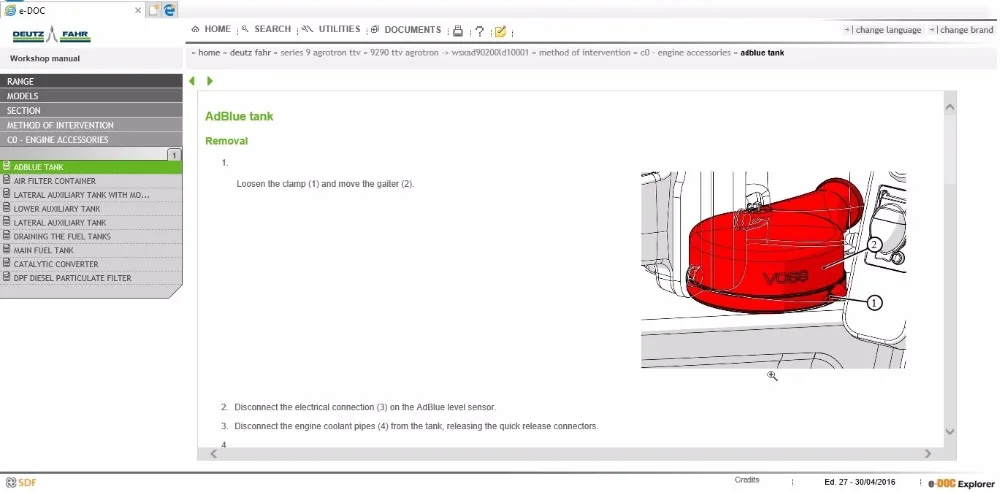Open the SEARCH menu
This screenshot has width=1000, height=492.
(x=267, y=29)
